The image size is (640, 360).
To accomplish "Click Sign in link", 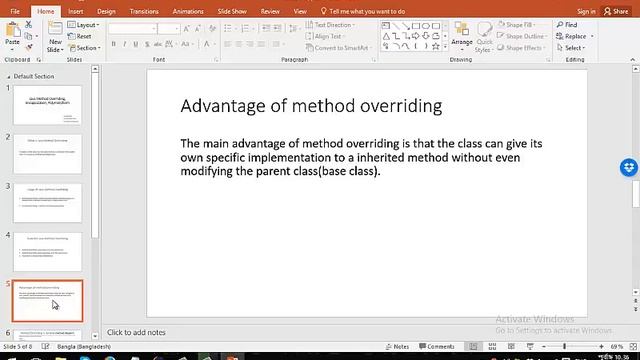I will coord(586,11).
